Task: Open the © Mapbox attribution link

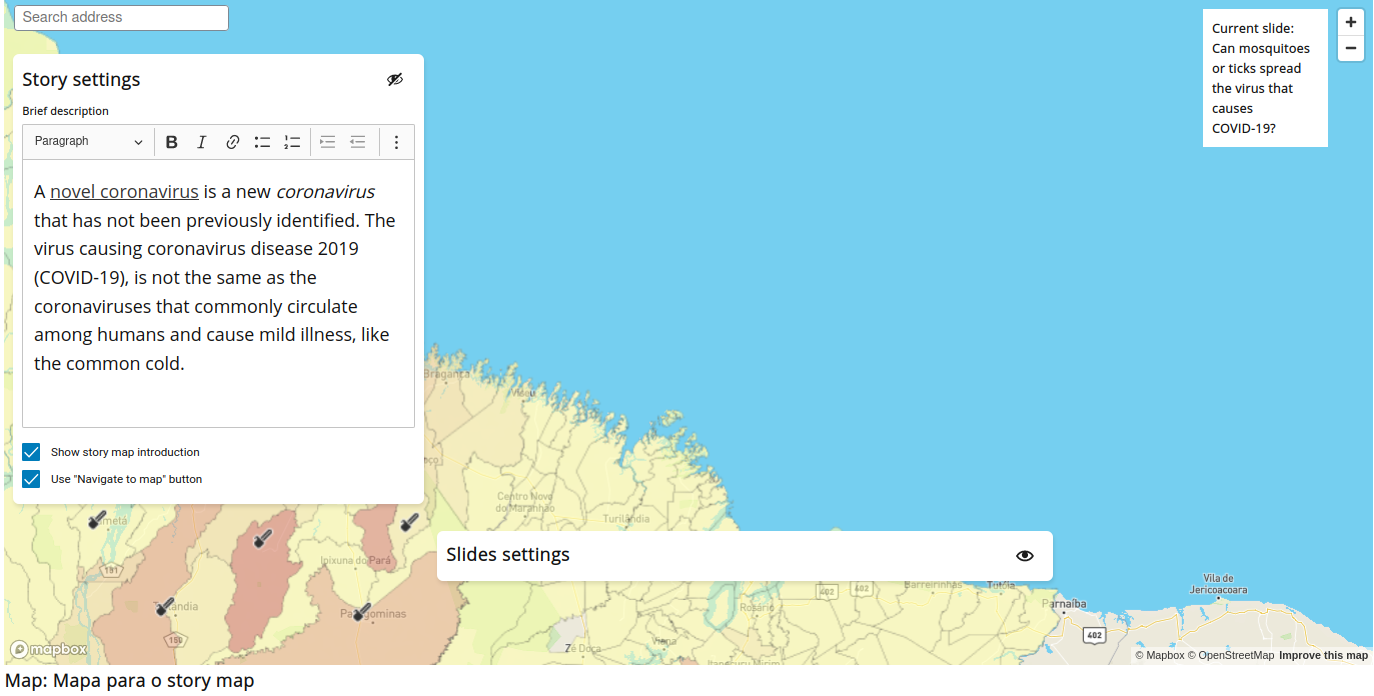Action: [x=1159, y=655]
